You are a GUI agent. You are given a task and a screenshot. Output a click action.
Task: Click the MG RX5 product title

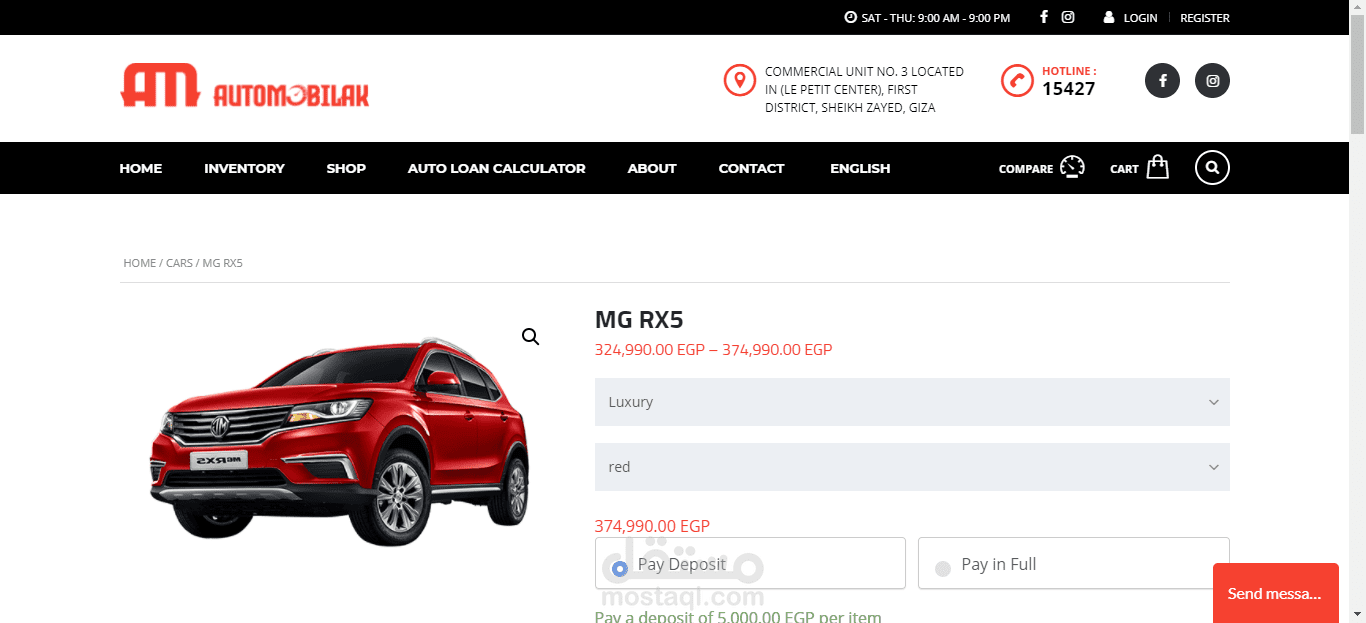click(x=639, y=320)
